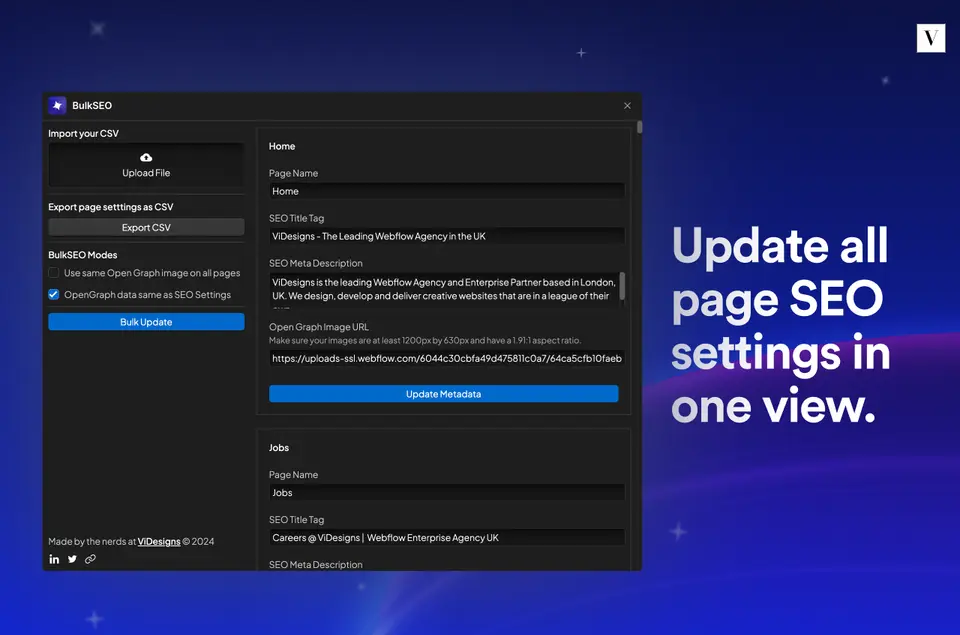Image resolution: width=960 pixels, height=635 pixels.
Task: Click the "Update all page SEO settings" headline
Action: click(780, 325)
